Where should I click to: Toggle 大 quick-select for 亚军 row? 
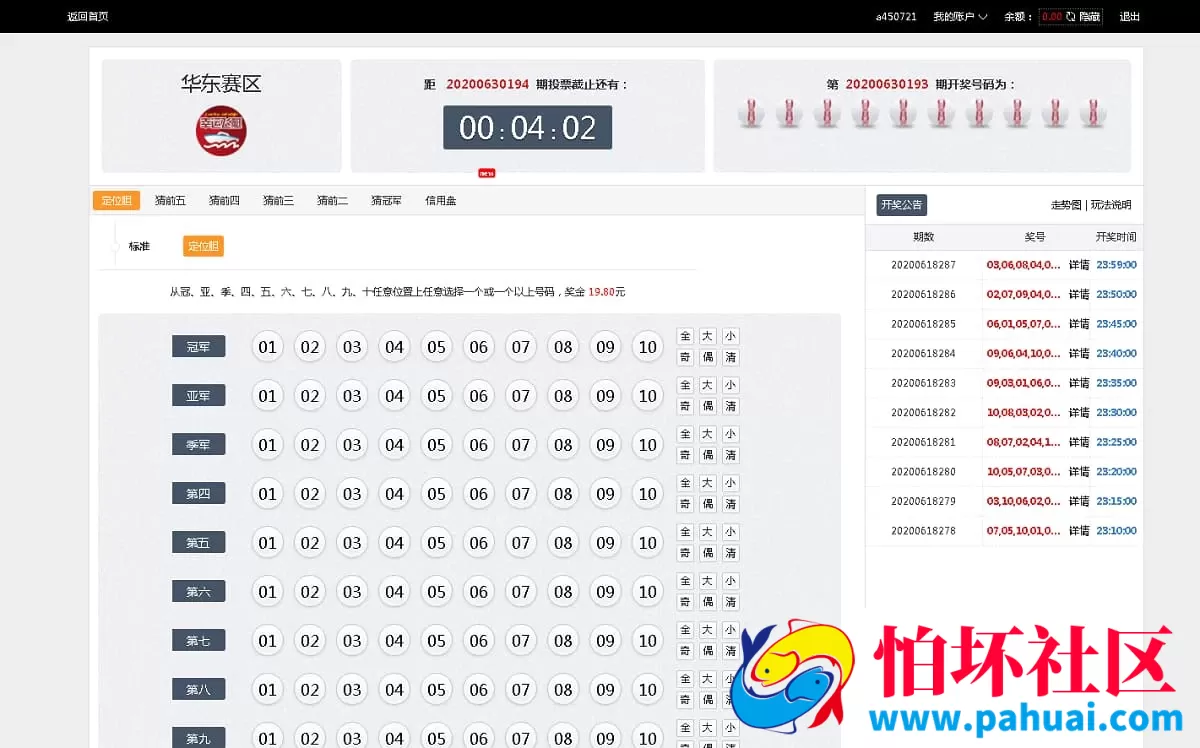point(708,385)
